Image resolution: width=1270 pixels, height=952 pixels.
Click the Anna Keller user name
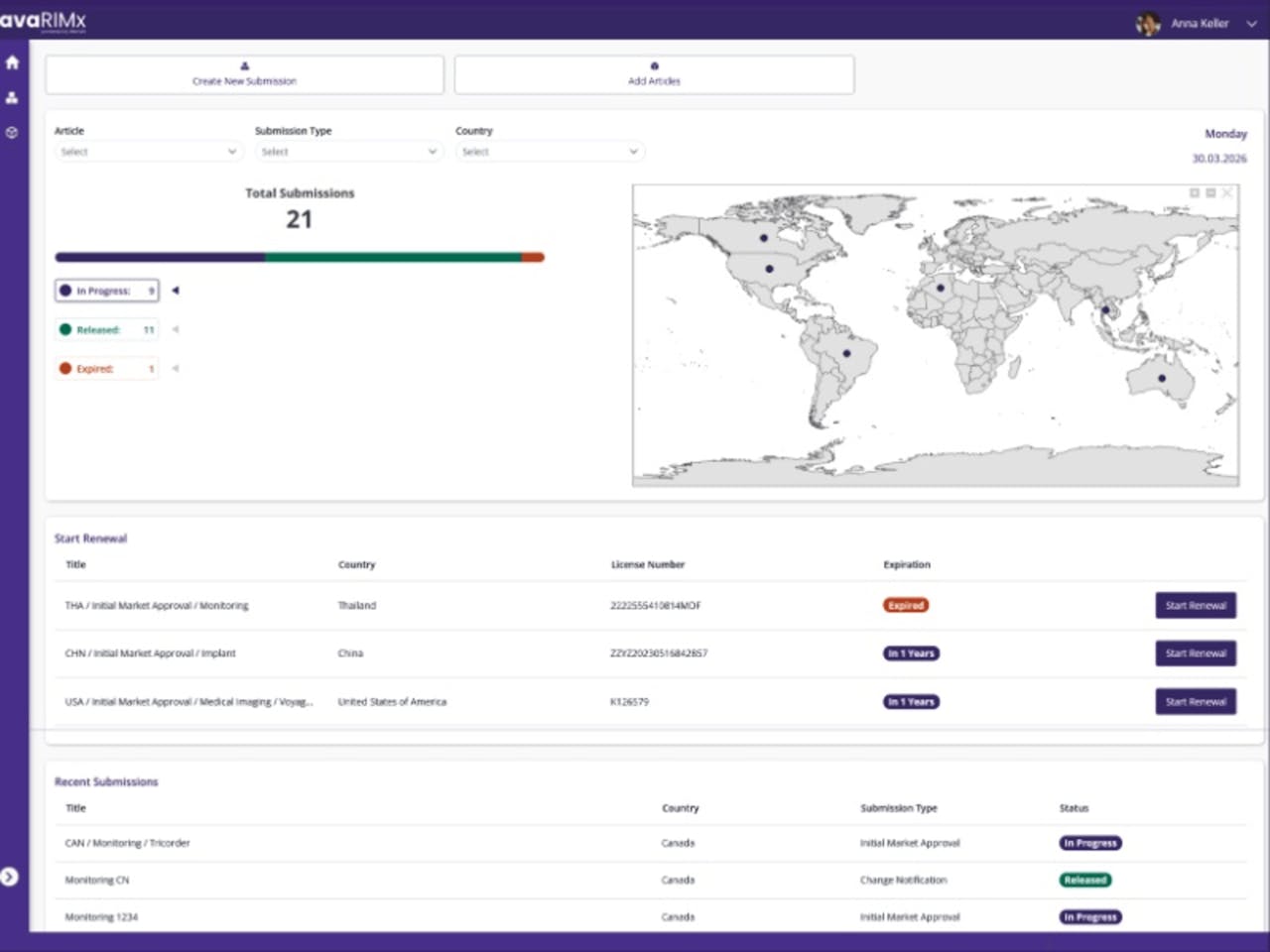coord(1200,23)
